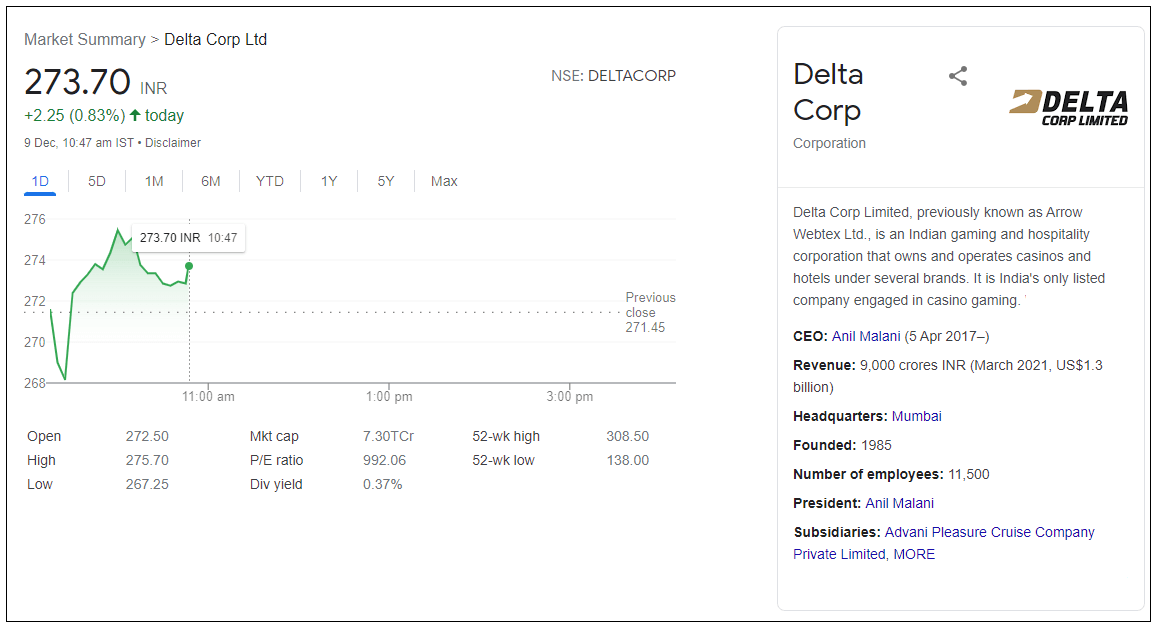Click the 52-wk low value 138.00

coord(628,460)
